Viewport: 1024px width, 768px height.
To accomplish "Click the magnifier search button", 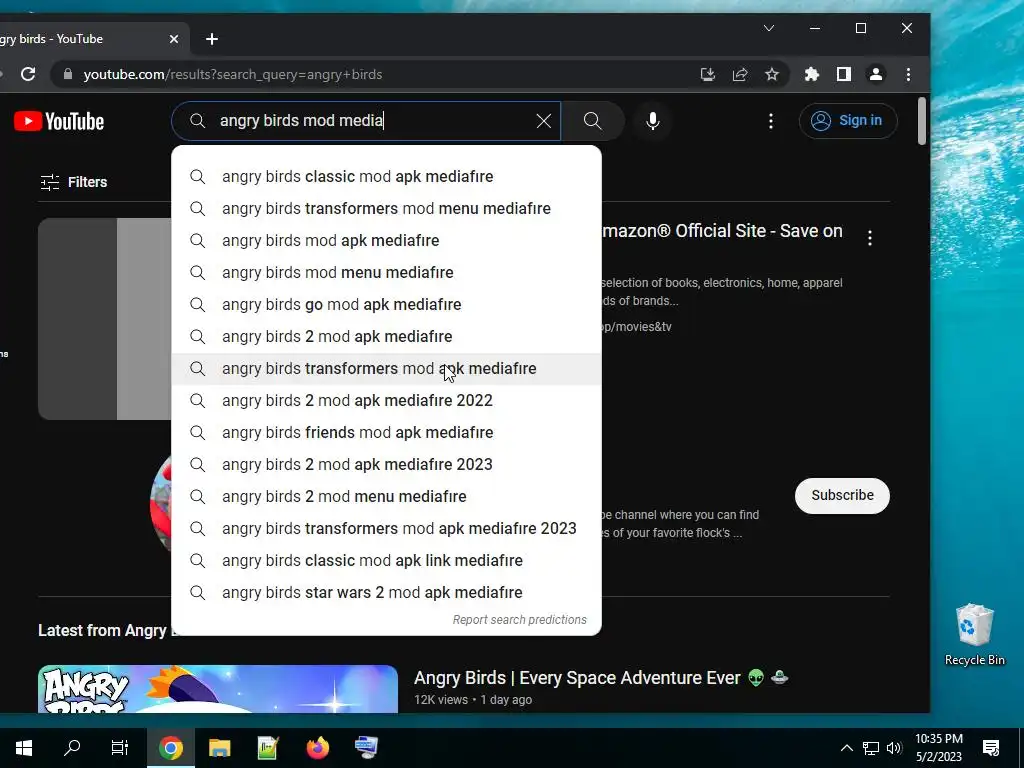I will tap(592, 121).
